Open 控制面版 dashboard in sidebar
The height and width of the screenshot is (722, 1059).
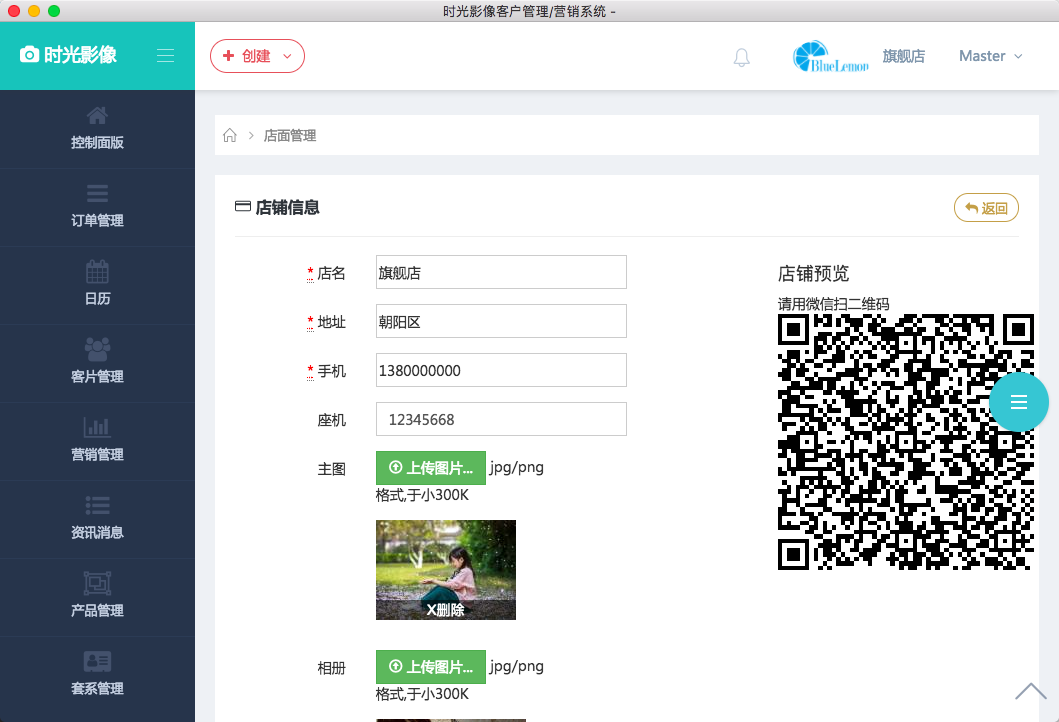(97, 129)
